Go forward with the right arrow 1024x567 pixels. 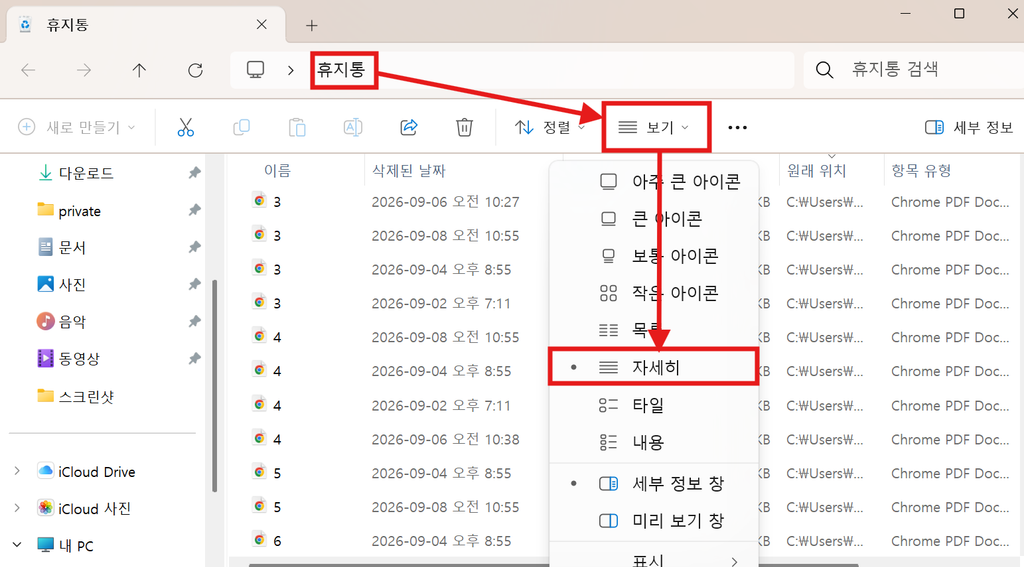point(84,70)
